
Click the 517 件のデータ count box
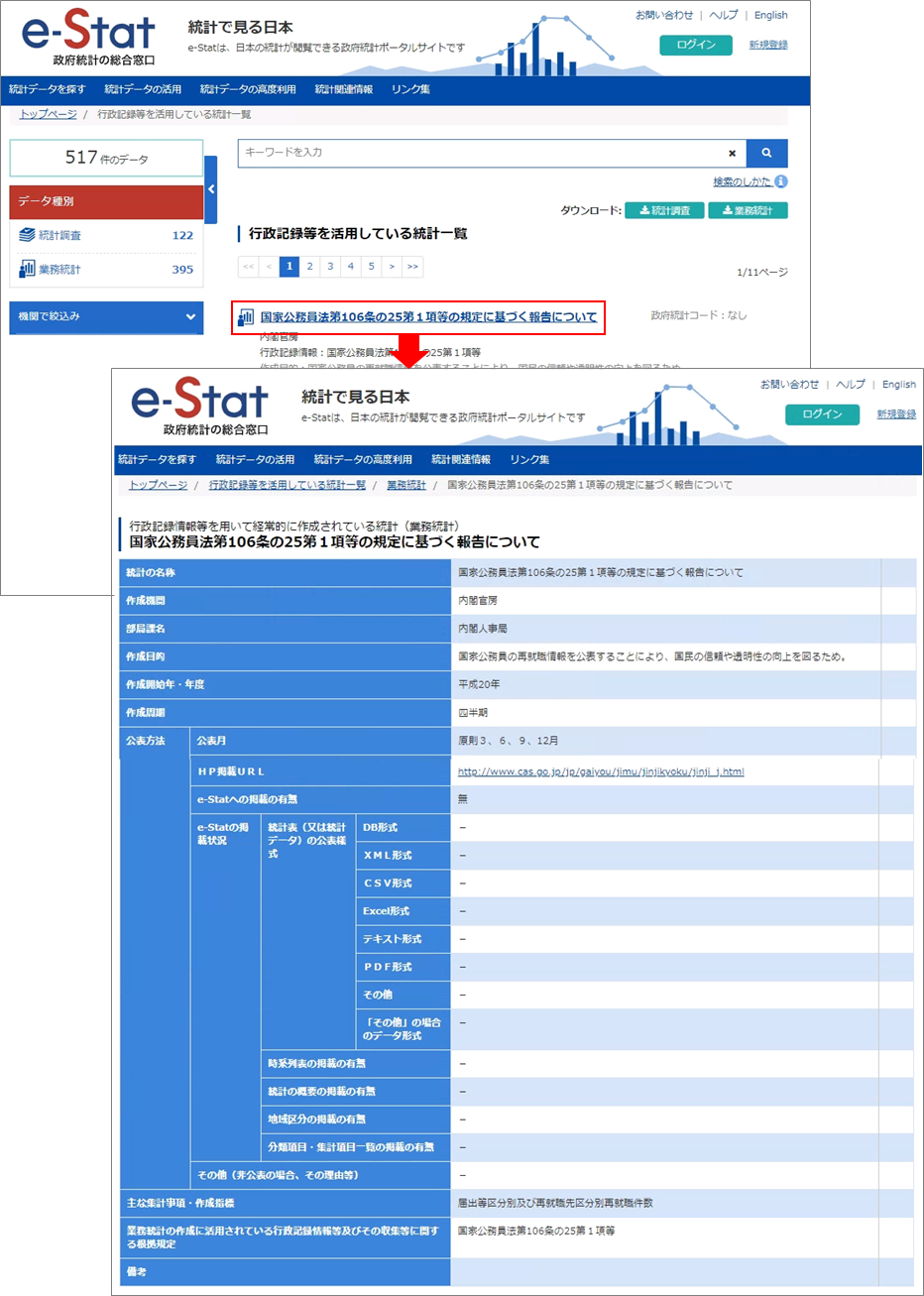click(106, 159)
